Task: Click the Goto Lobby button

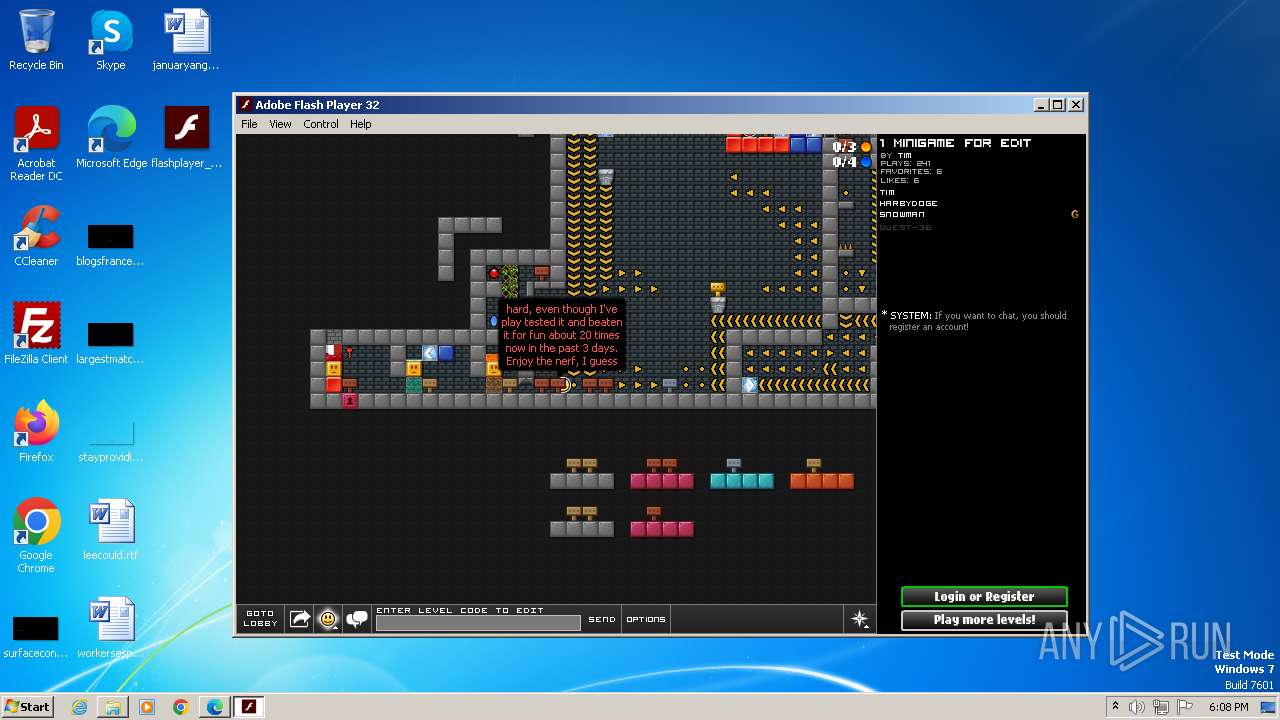Action: pyautogui.click(x=260, y=619)
